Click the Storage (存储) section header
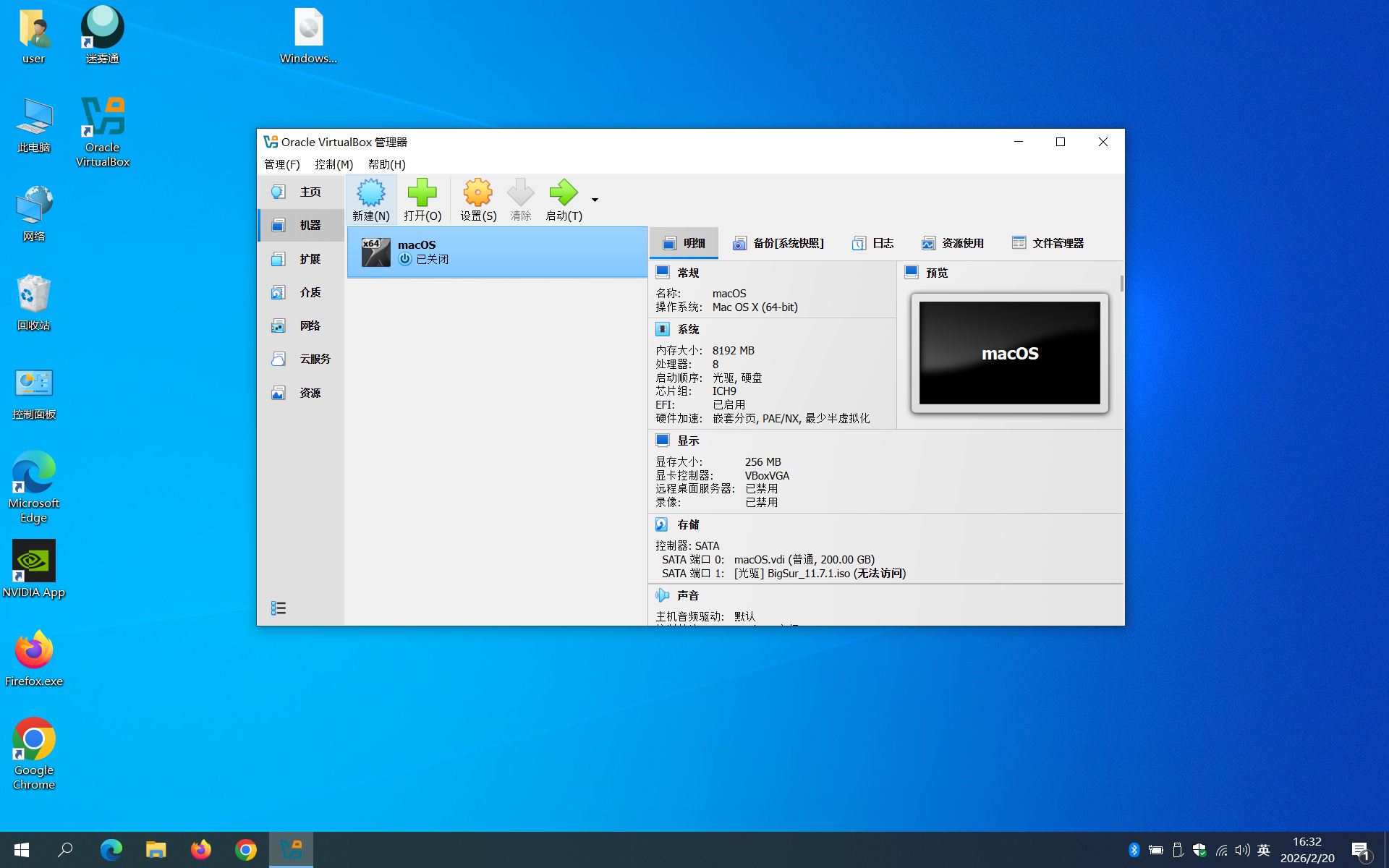1389x868 pixels. [x=687, y=524]
